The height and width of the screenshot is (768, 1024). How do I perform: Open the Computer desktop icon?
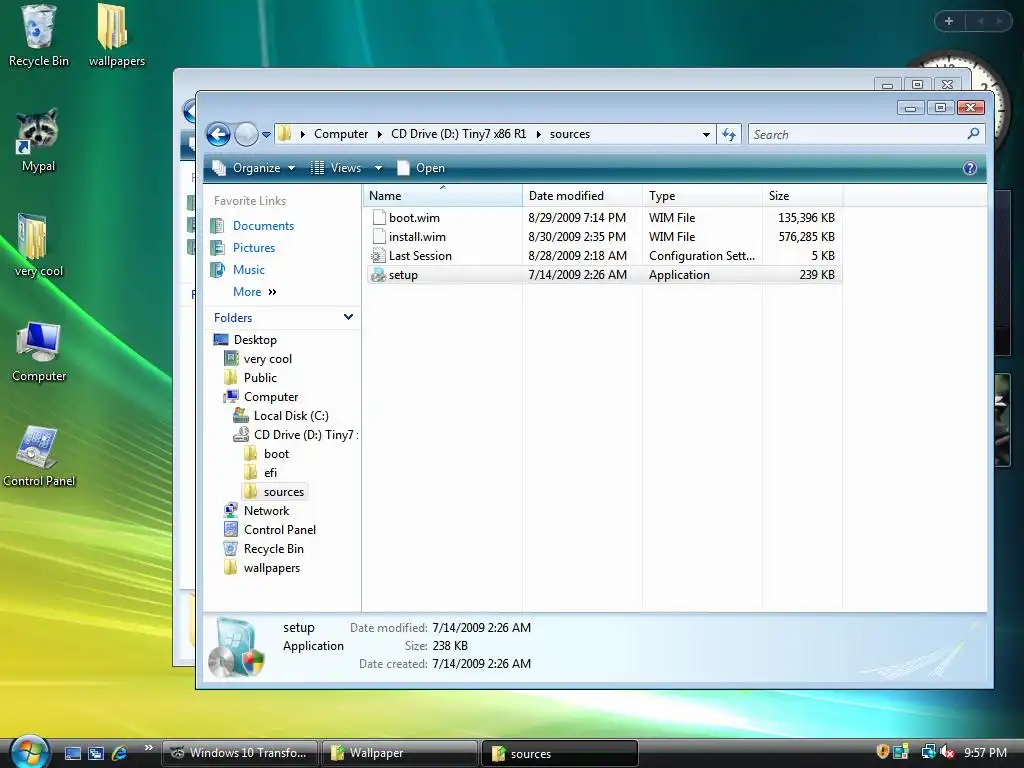click(39, 351)
